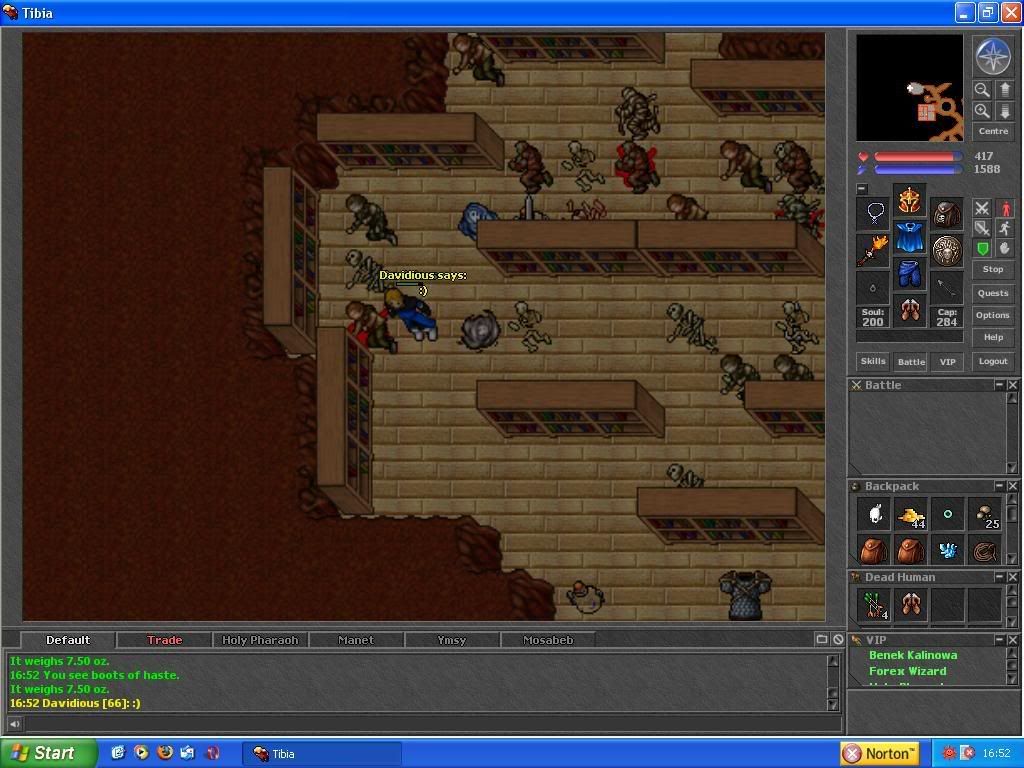This screenshot has height=768, width=1024.
Task: Select the gold coins stack of 44
Action: click(911, 514)
